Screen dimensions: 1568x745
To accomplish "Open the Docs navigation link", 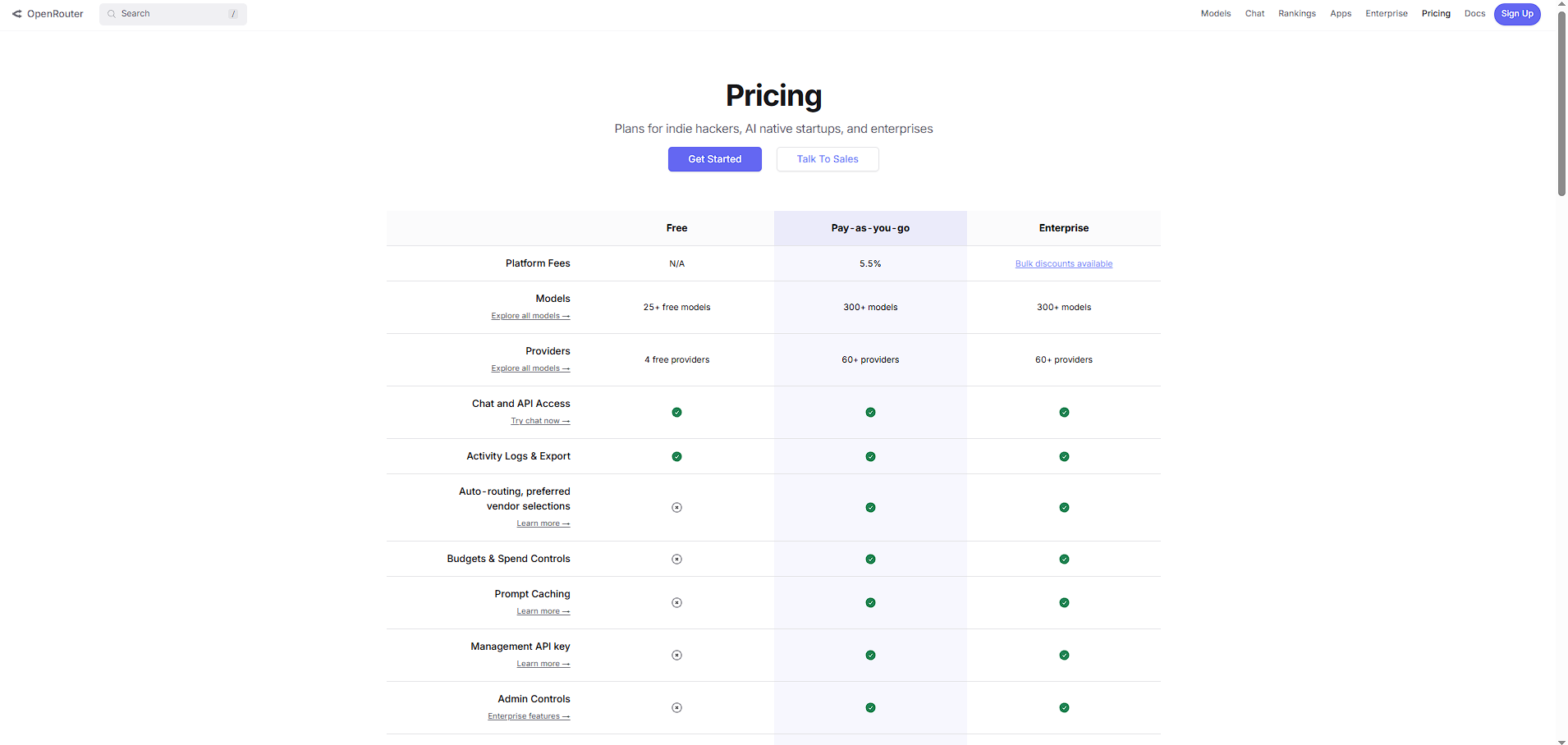I will (1474, 14).
